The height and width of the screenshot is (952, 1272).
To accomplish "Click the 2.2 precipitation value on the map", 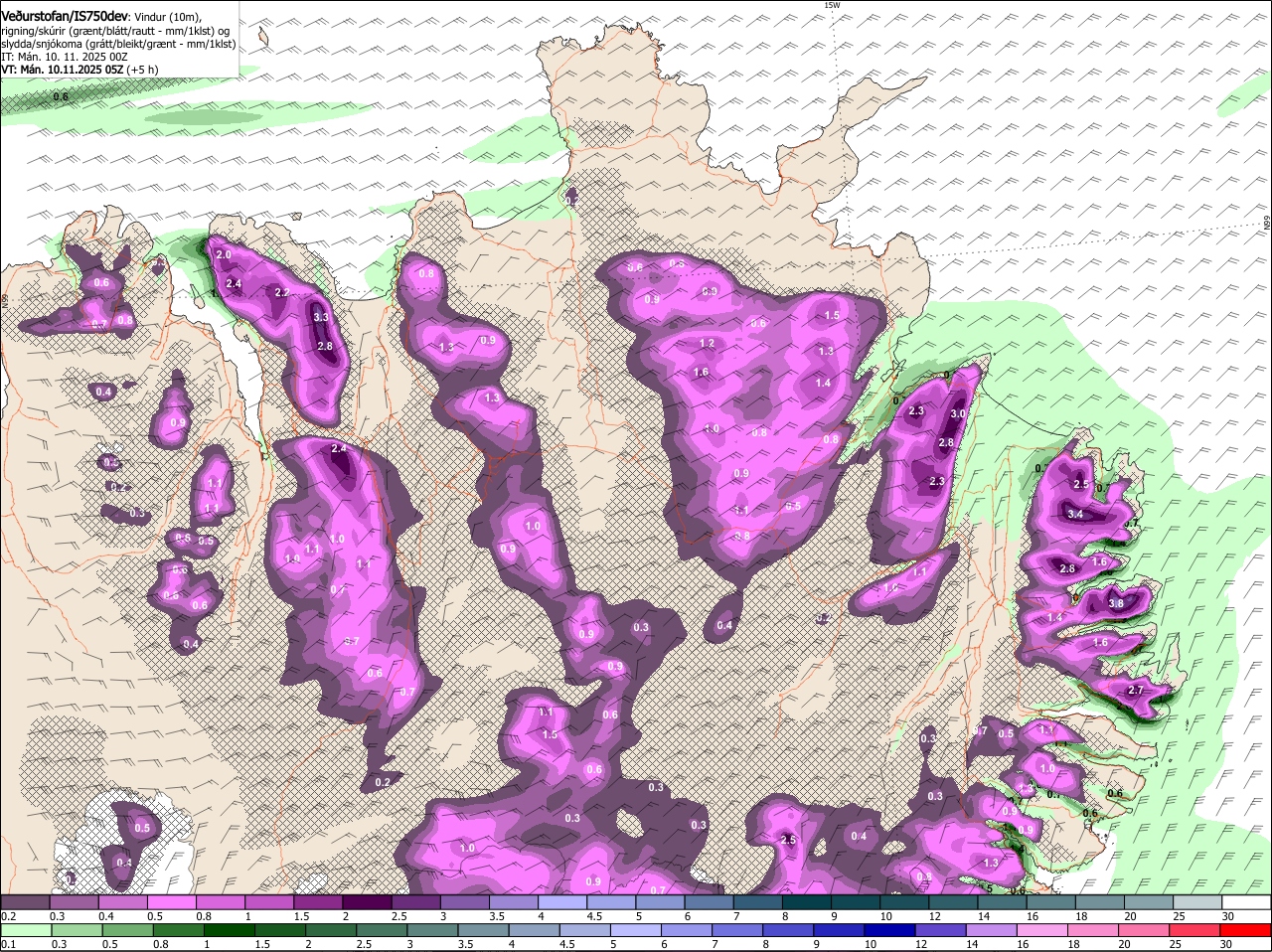I will coord(281,292).
